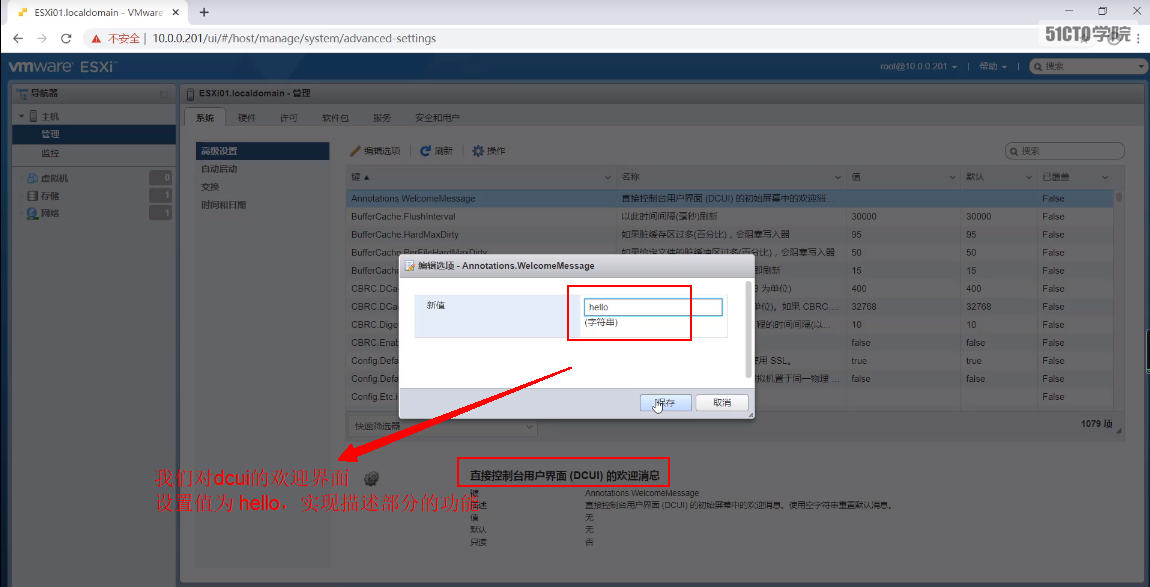Screen dimensions: 1150x587
Task: Click the 新值 text input containing hello
Action: click(653, 307)
